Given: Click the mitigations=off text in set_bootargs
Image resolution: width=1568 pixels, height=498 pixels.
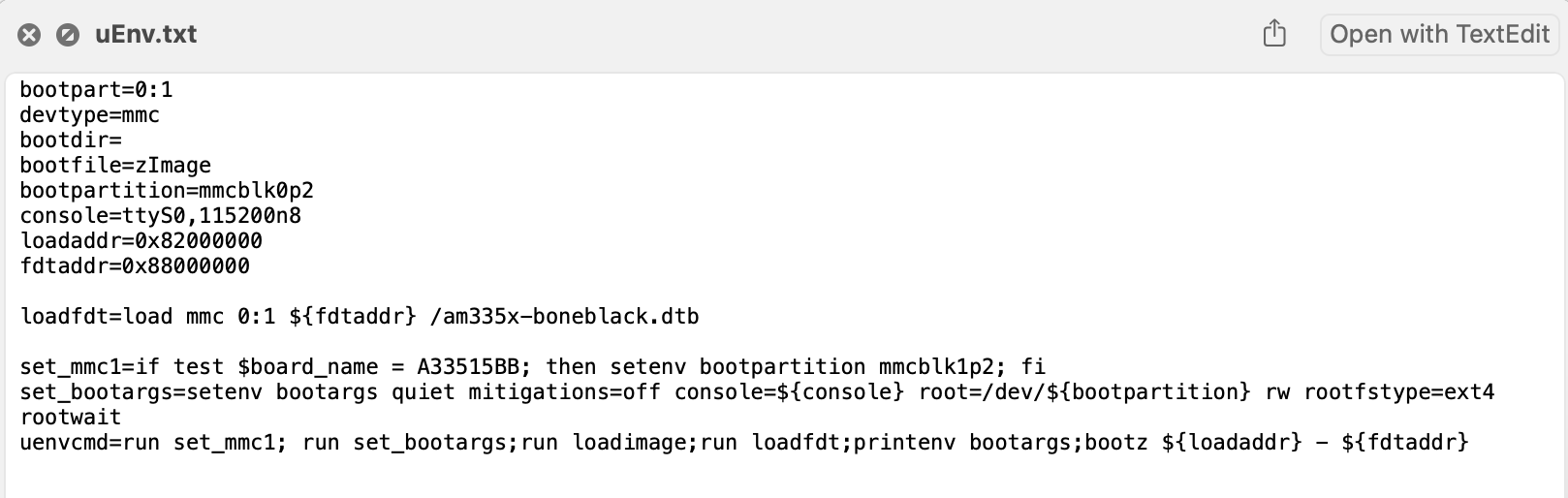Looking at the screenshot, I should [x=564, y=392].
